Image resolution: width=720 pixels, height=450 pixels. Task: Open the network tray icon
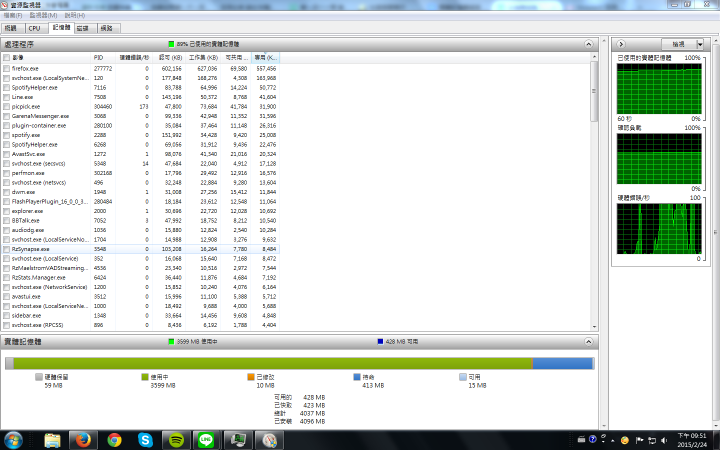(x=652, y=440)
